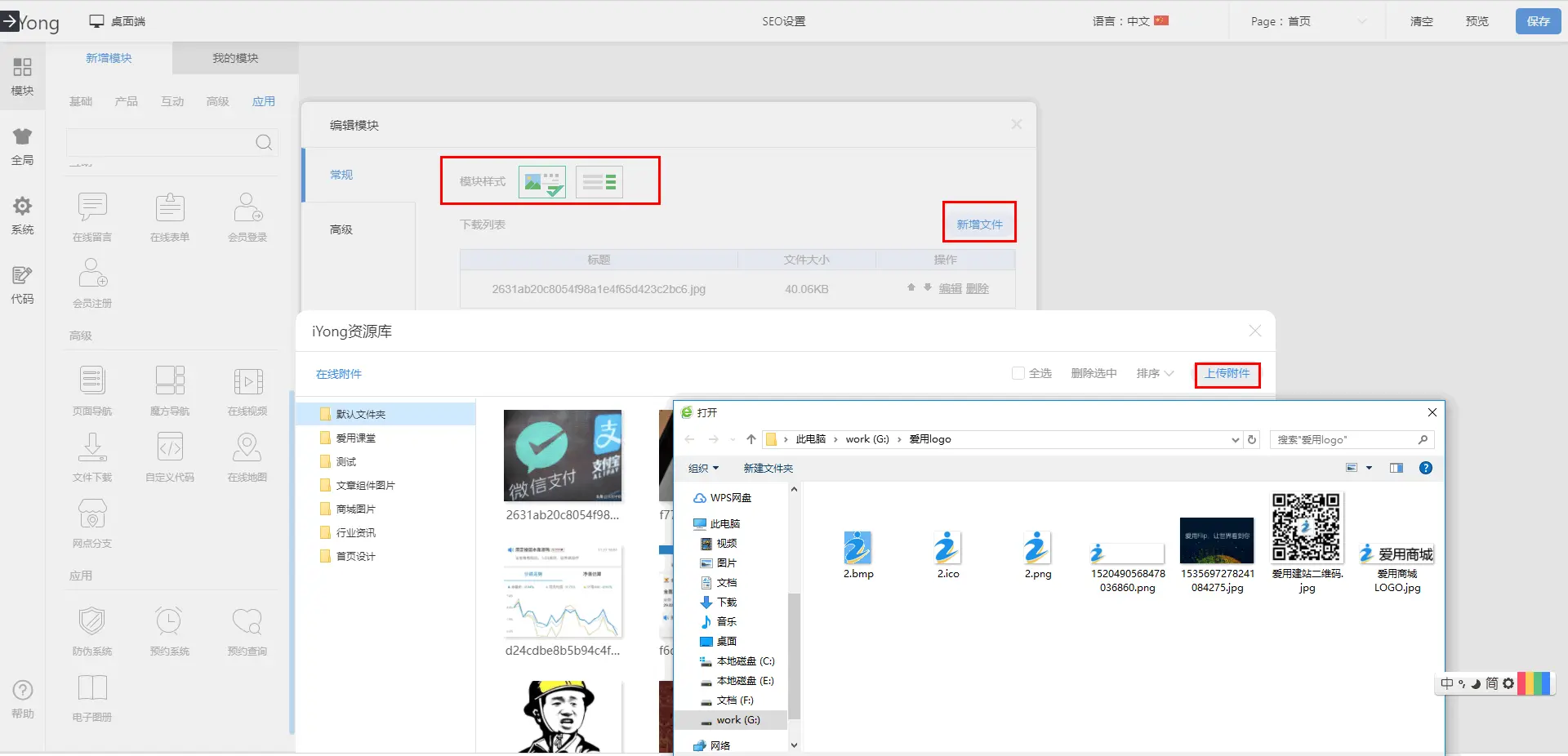
Task: Choose the 在线地图 module icon
Action: click(x=247, y=447)
